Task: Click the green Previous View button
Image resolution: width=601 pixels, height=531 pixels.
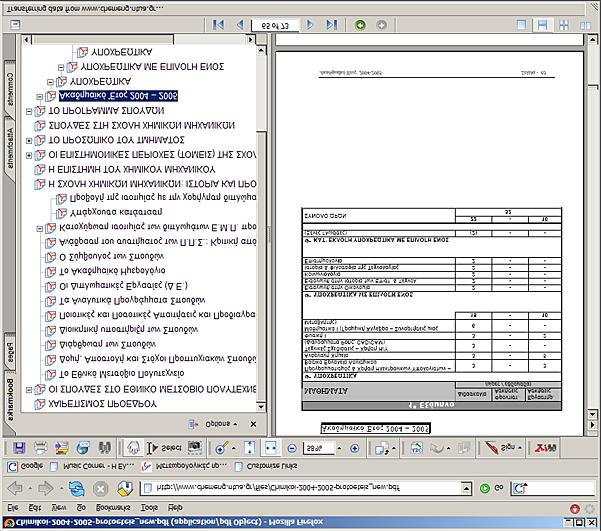Action: click(360, 25)
